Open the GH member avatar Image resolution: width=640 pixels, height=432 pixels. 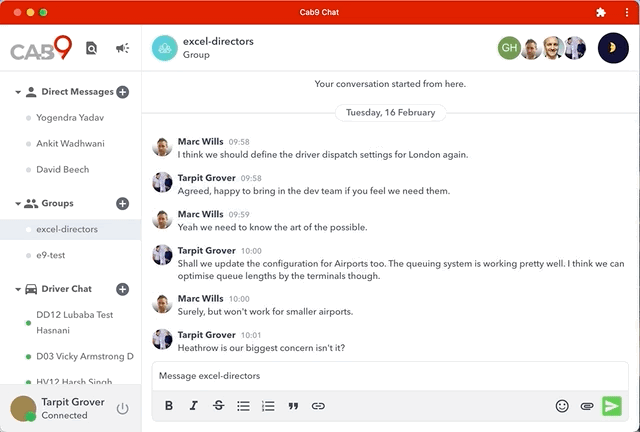(x=509, y=48)
